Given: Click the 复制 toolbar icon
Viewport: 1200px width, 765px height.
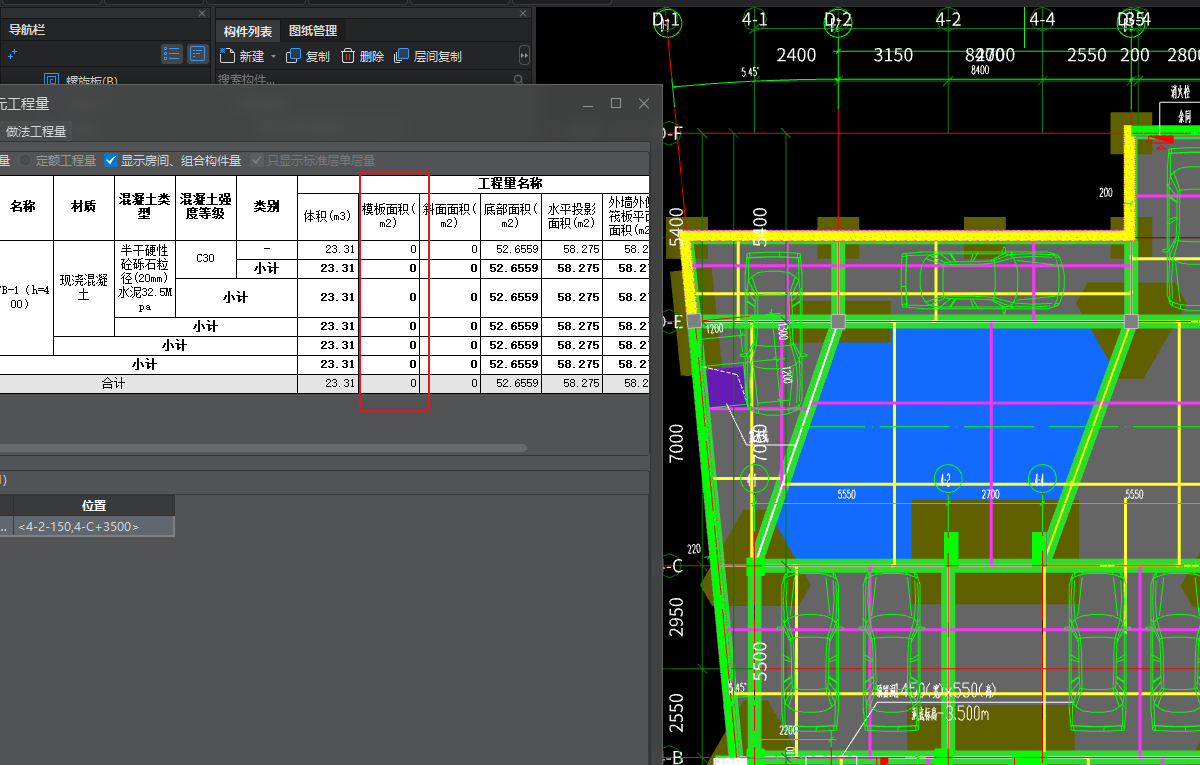Looking at the screenshot, I should 293,56.
